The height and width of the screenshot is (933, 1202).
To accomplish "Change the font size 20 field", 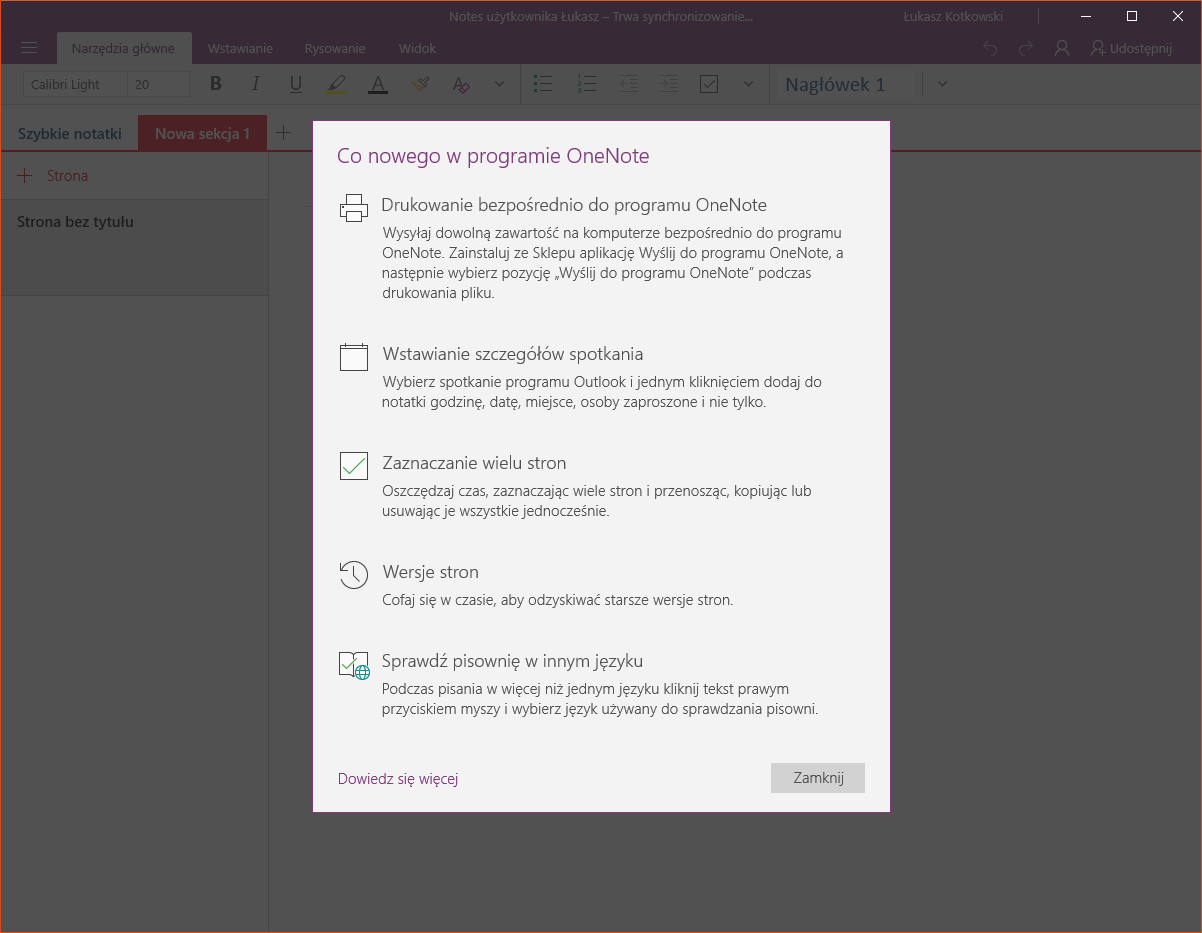I will tap(160, 85).
